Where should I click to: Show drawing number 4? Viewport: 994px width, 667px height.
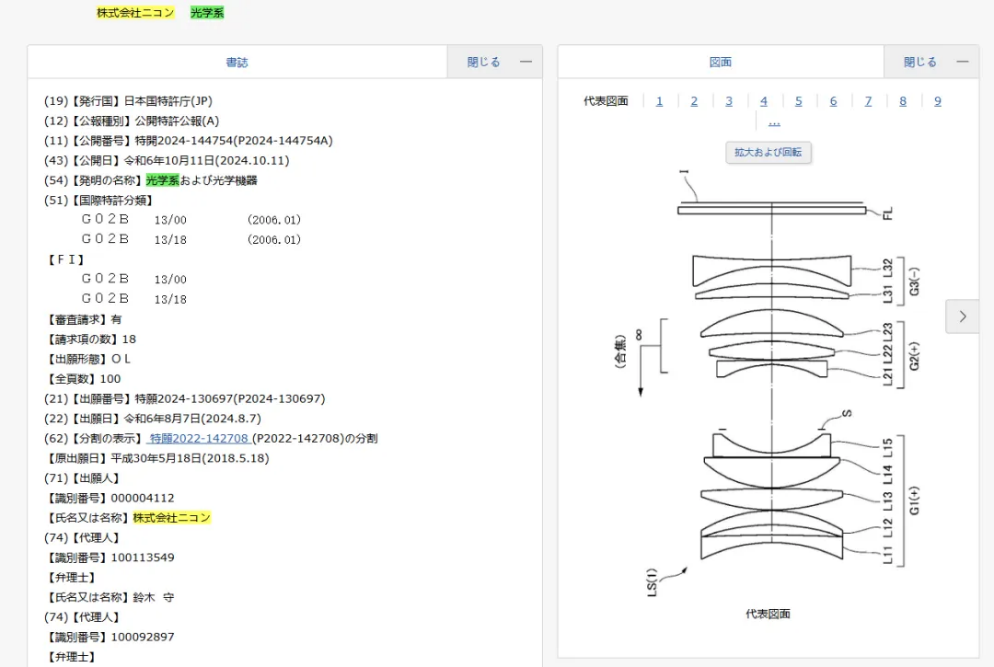pyautogui.click(x=764, y=101)
